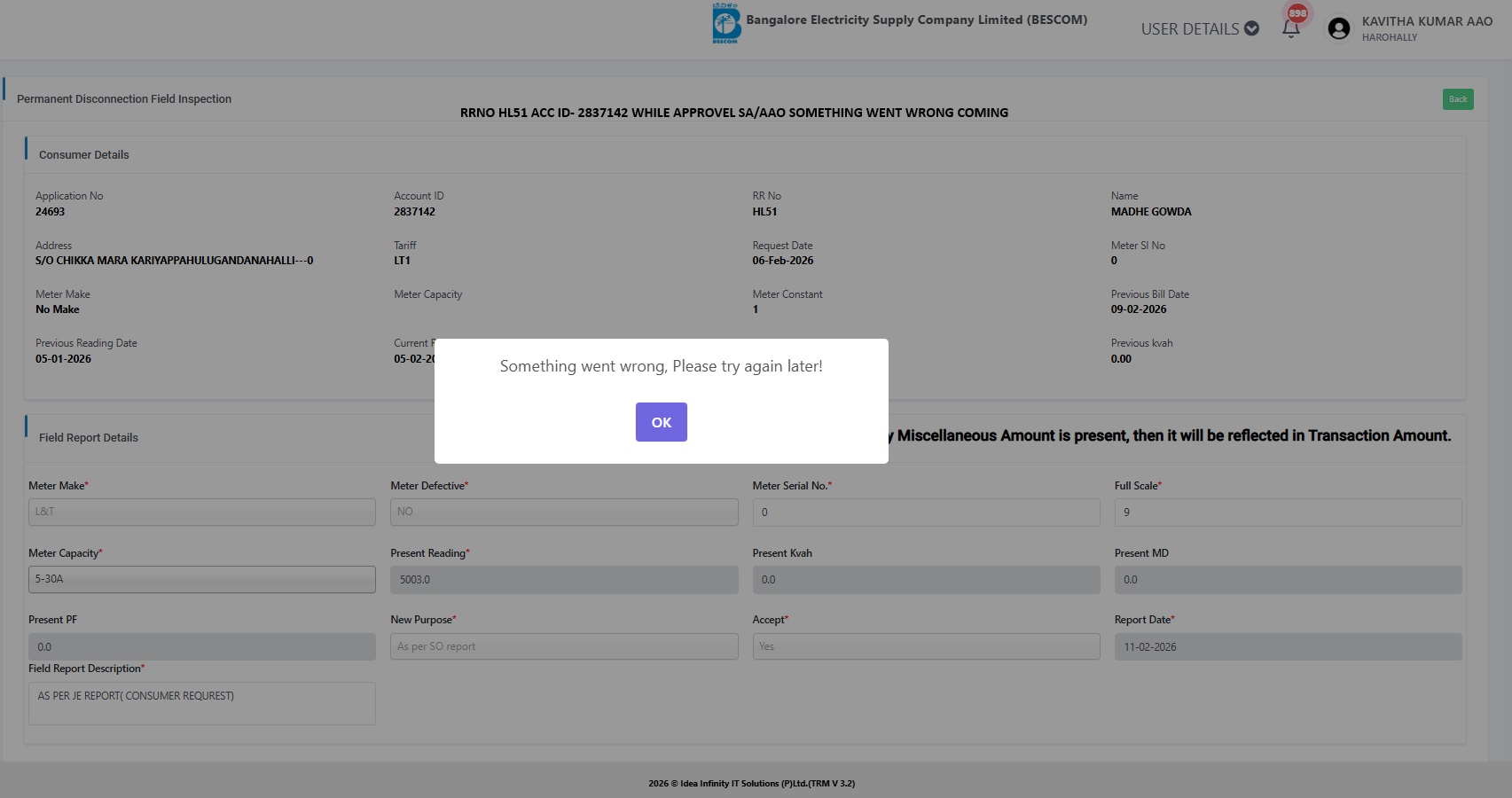Open the Meter Defective dropdown
The height and width of the screenshot is (798, 1512).
(x=564, y=512)
